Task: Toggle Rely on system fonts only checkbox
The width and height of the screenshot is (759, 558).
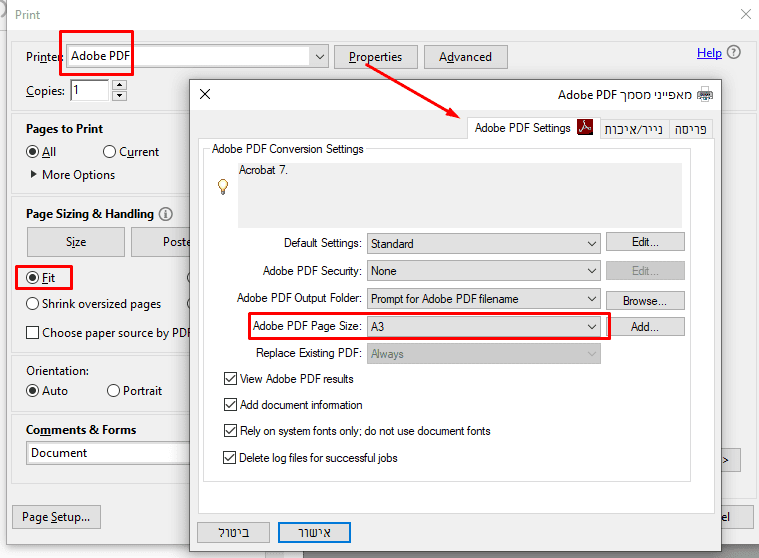Action: coord(230,431)
